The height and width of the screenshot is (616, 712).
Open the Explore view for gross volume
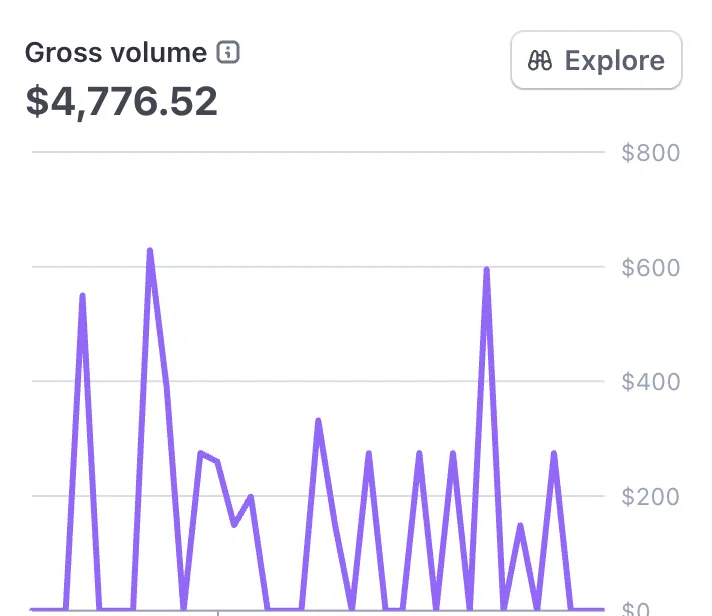[597, 61]
